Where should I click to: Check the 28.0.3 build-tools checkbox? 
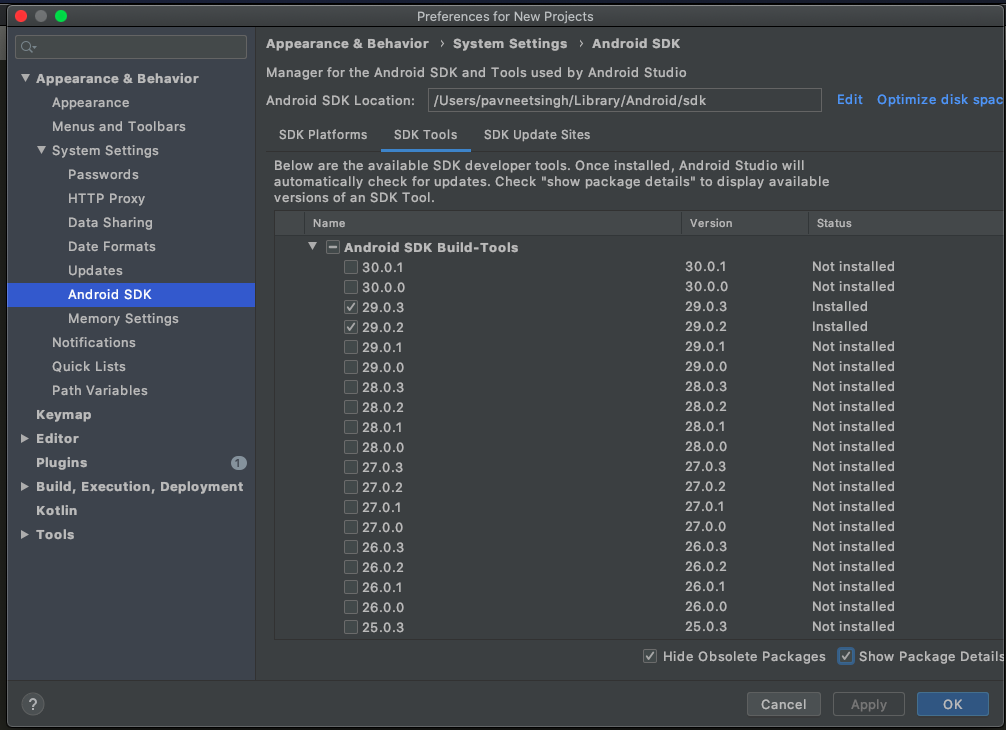point(351,387)
